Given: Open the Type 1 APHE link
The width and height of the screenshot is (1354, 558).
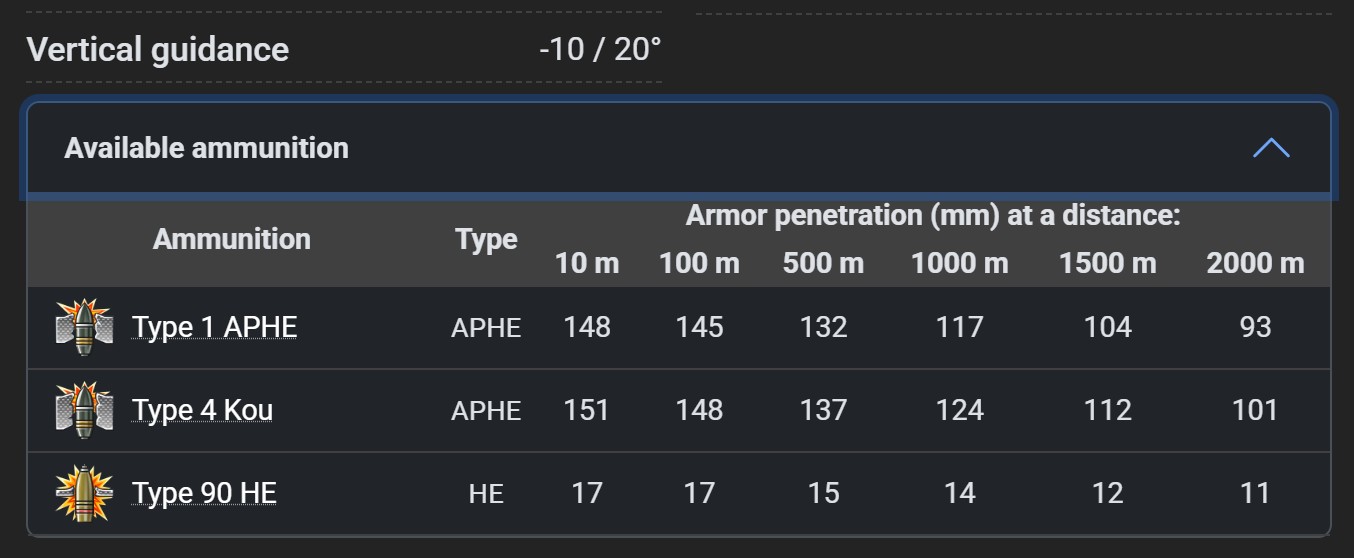Looking at the screenshot, I should pyautogui.click(x=214, y=328).
